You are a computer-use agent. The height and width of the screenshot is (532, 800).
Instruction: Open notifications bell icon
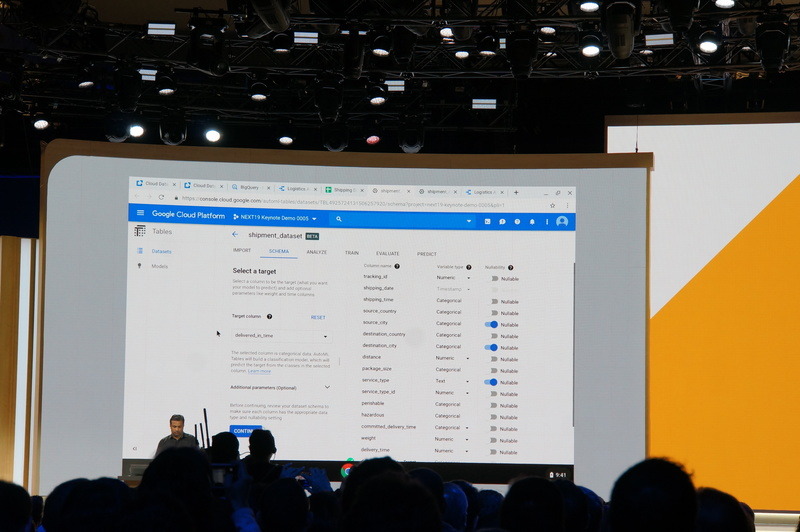[x=532, y=222]
